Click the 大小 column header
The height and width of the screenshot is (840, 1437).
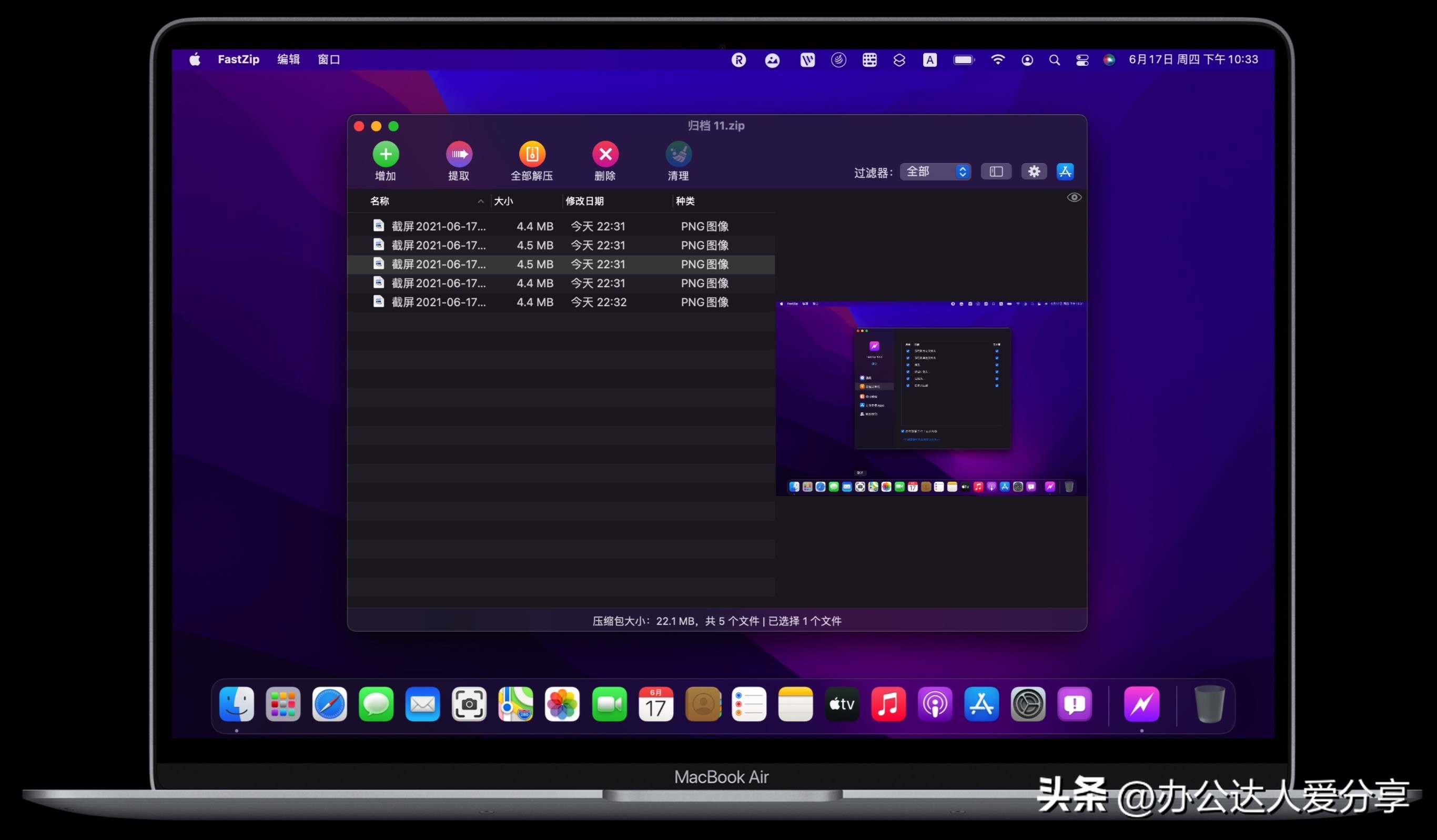[x=504, y=201]
